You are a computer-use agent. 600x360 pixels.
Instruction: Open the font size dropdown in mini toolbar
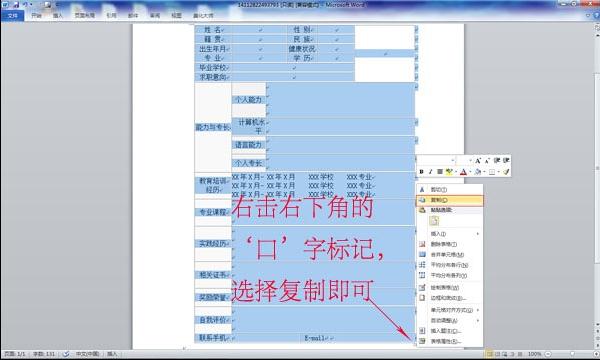[470, 161]
